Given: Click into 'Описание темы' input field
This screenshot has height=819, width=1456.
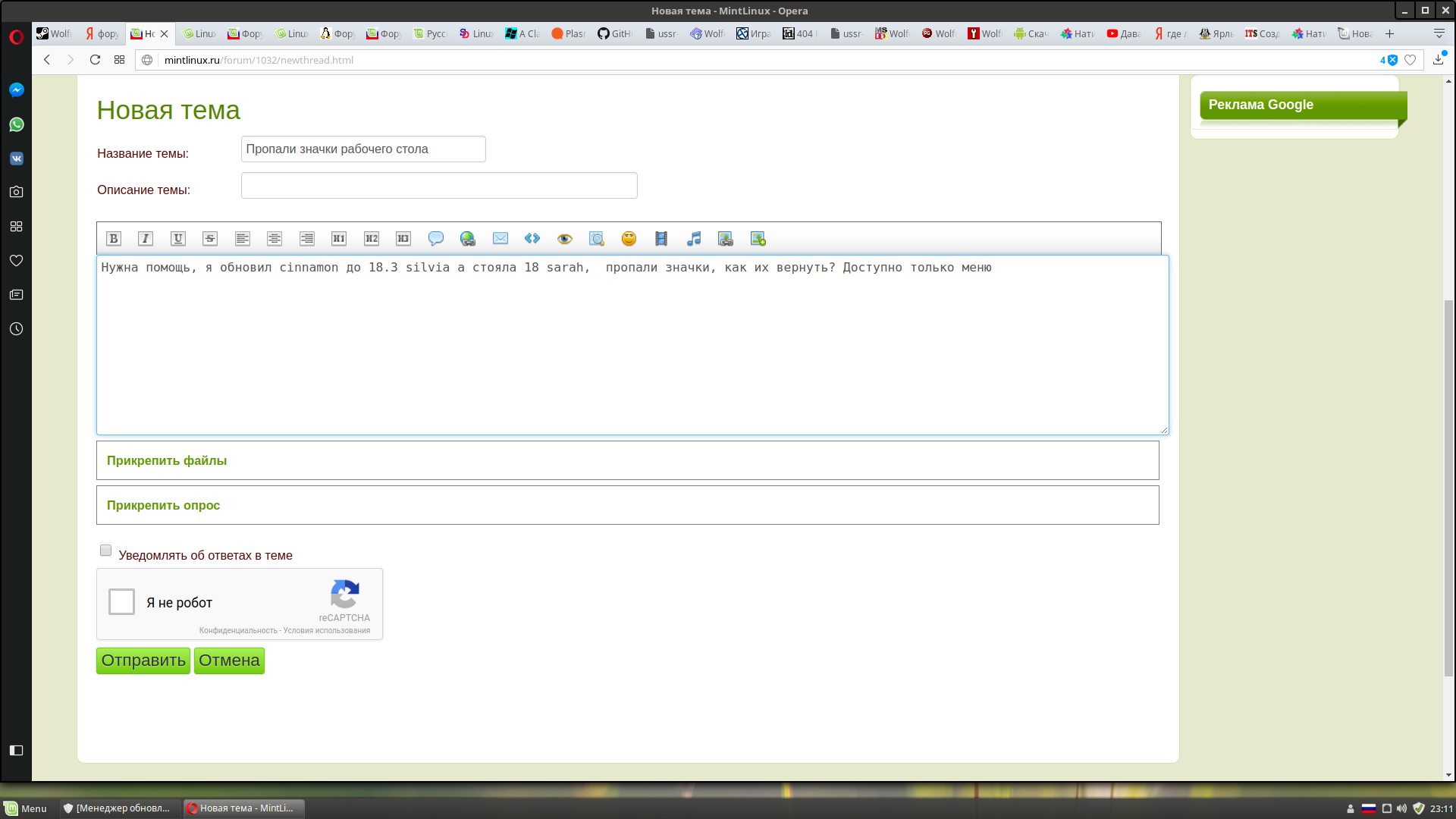Looking at the screenshot, I should coord(439,186).
